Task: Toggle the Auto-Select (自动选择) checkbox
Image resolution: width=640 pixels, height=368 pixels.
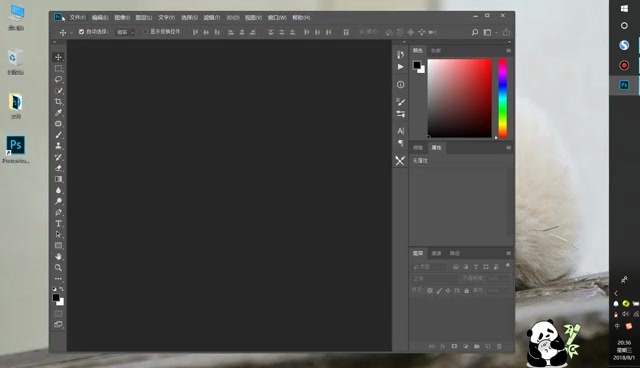Action: tap(81, 32)
